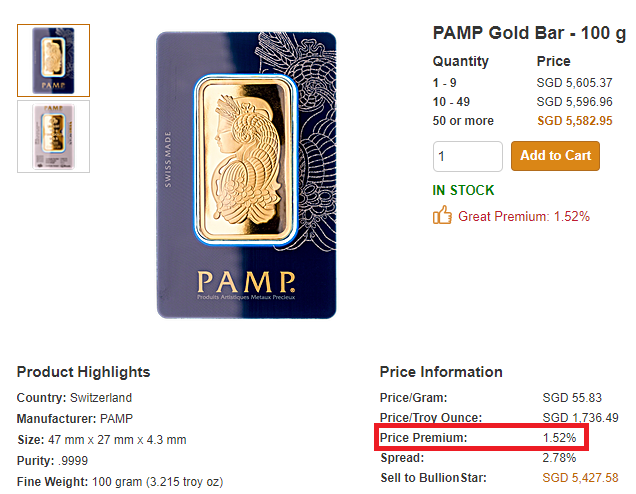Click the Add to Cart button
636x494 pixels.
pos(555,156)
